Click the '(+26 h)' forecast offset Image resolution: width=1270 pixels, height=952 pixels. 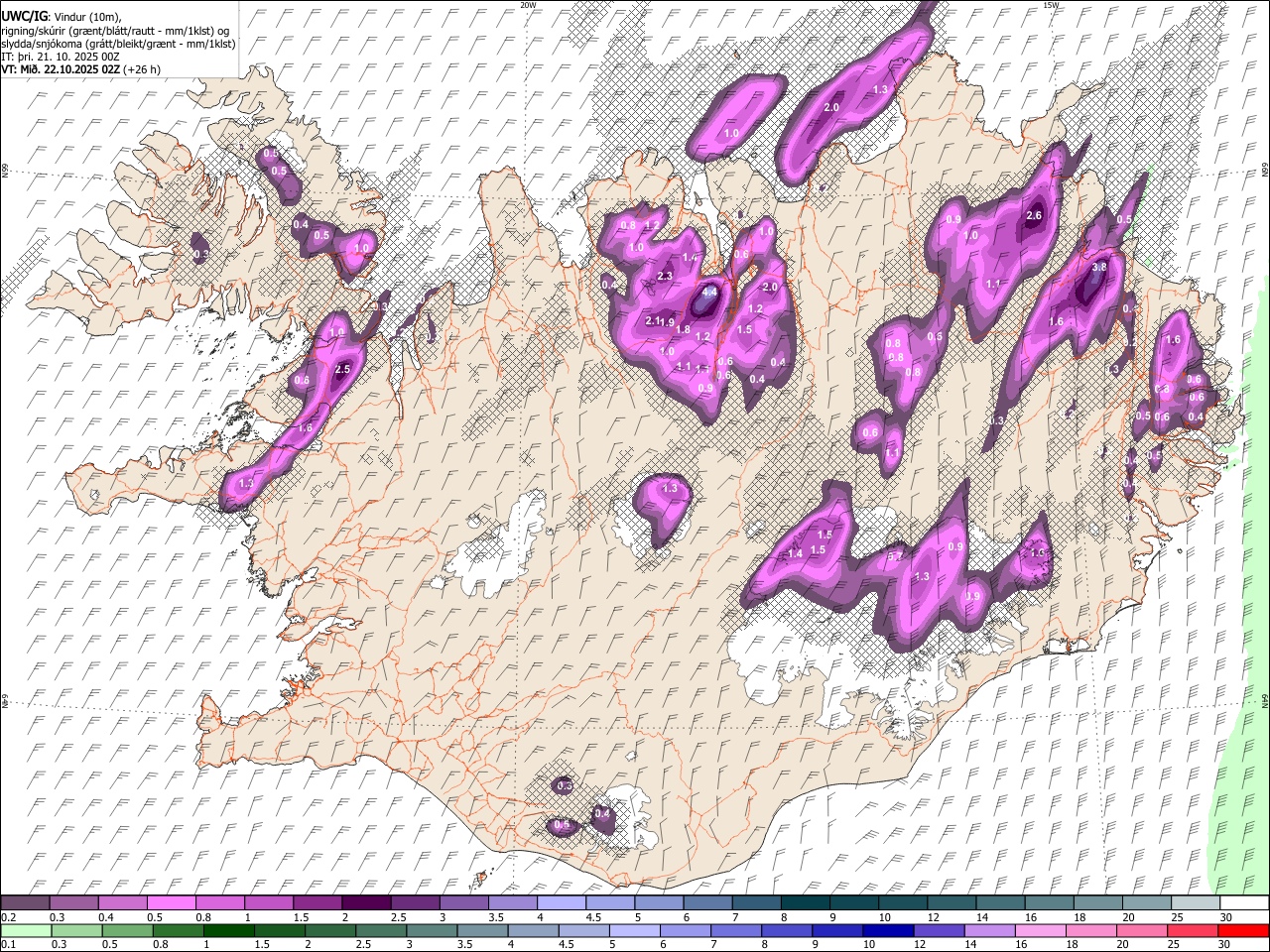pyautogui.click(x=143, y=69)
